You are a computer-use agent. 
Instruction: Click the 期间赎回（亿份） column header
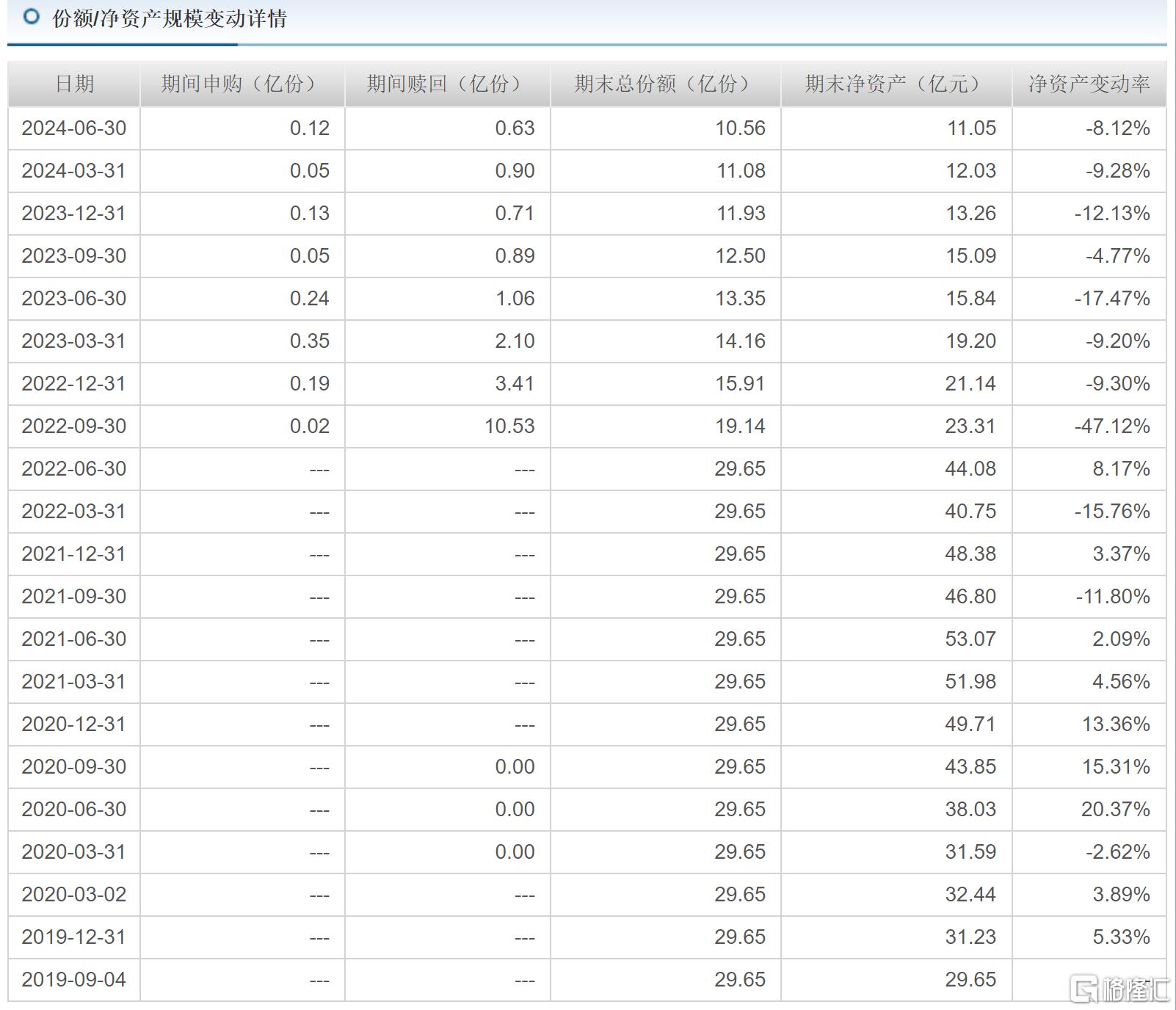coord(448,84)
